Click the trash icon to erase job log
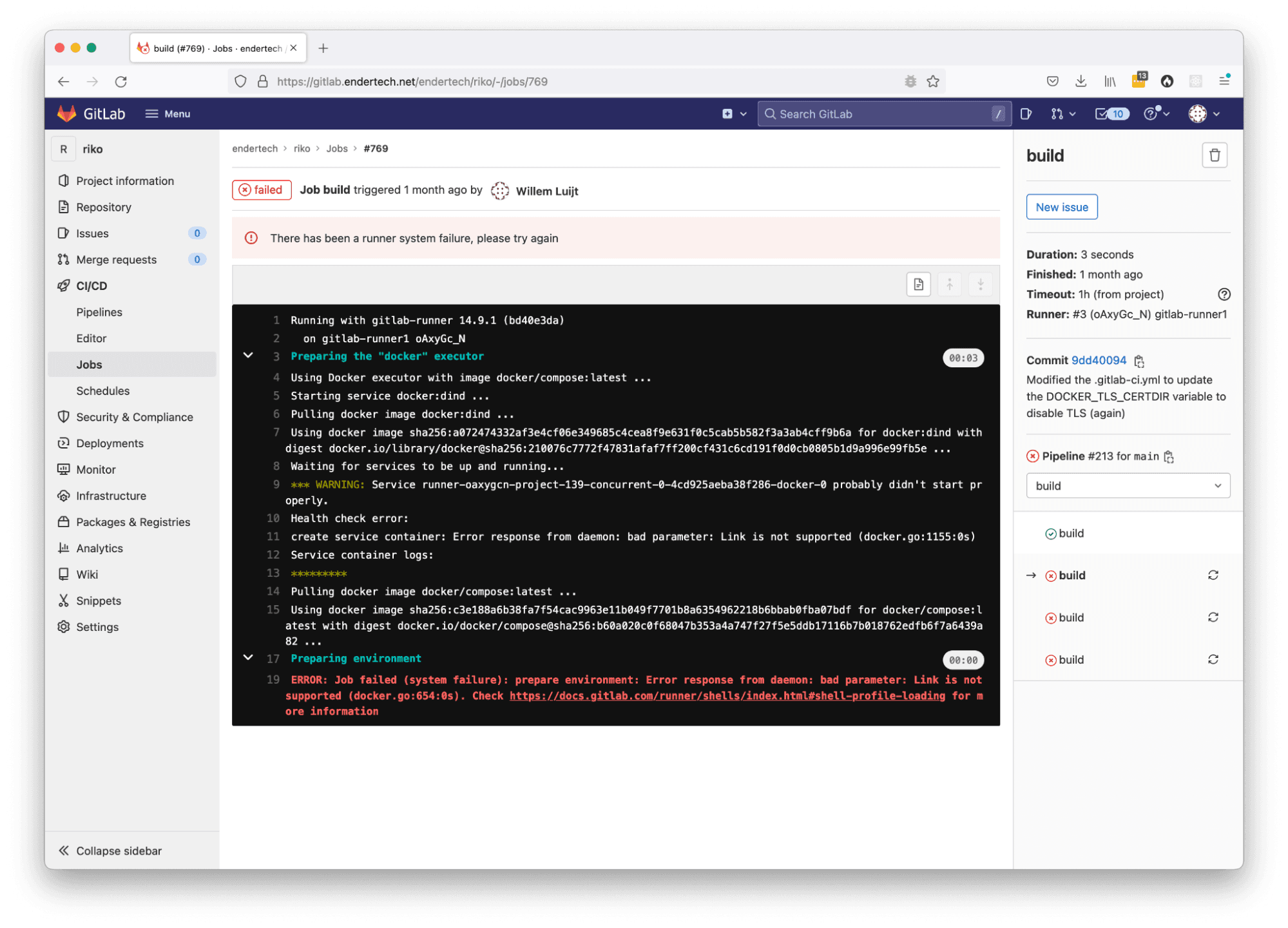 tap(1214, 155)
